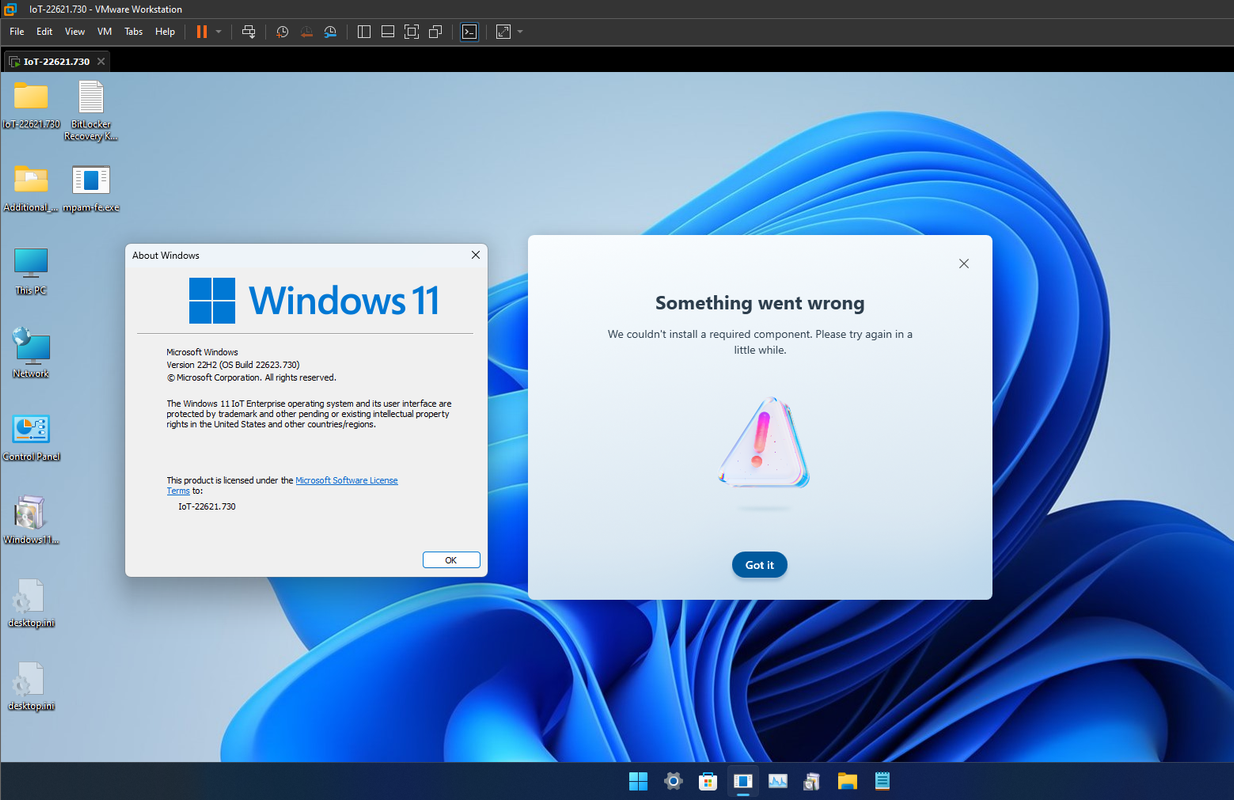Open the Windows Start menu
The height and width of the screenshot is (800, 1234).
(638, 781)
